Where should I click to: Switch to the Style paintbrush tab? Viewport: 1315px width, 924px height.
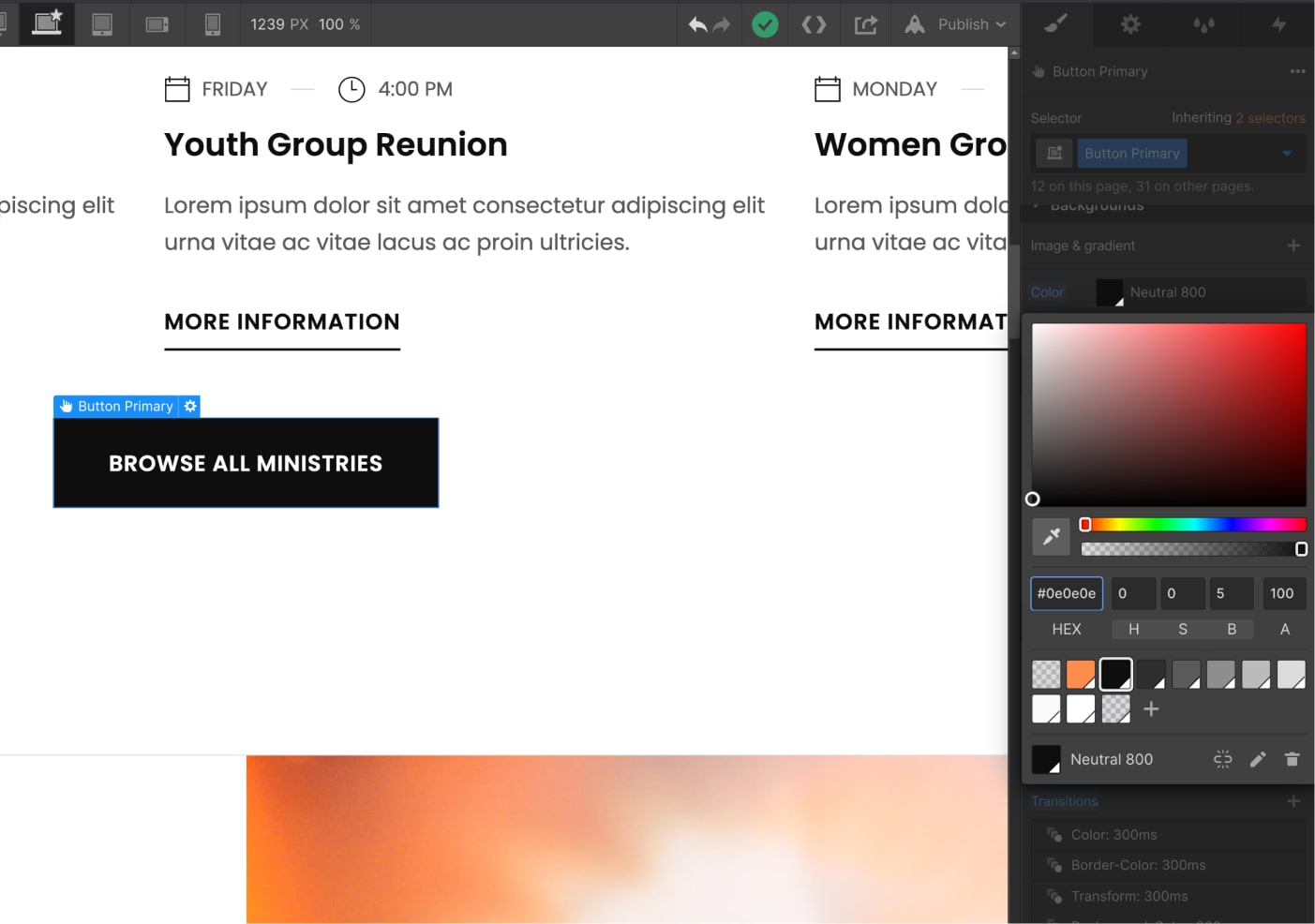(x=1055, y=24)
